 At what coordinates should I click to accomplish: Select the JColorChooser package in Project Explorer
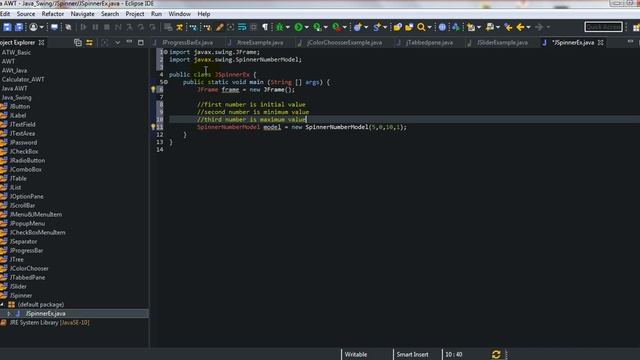click(29, 269)
